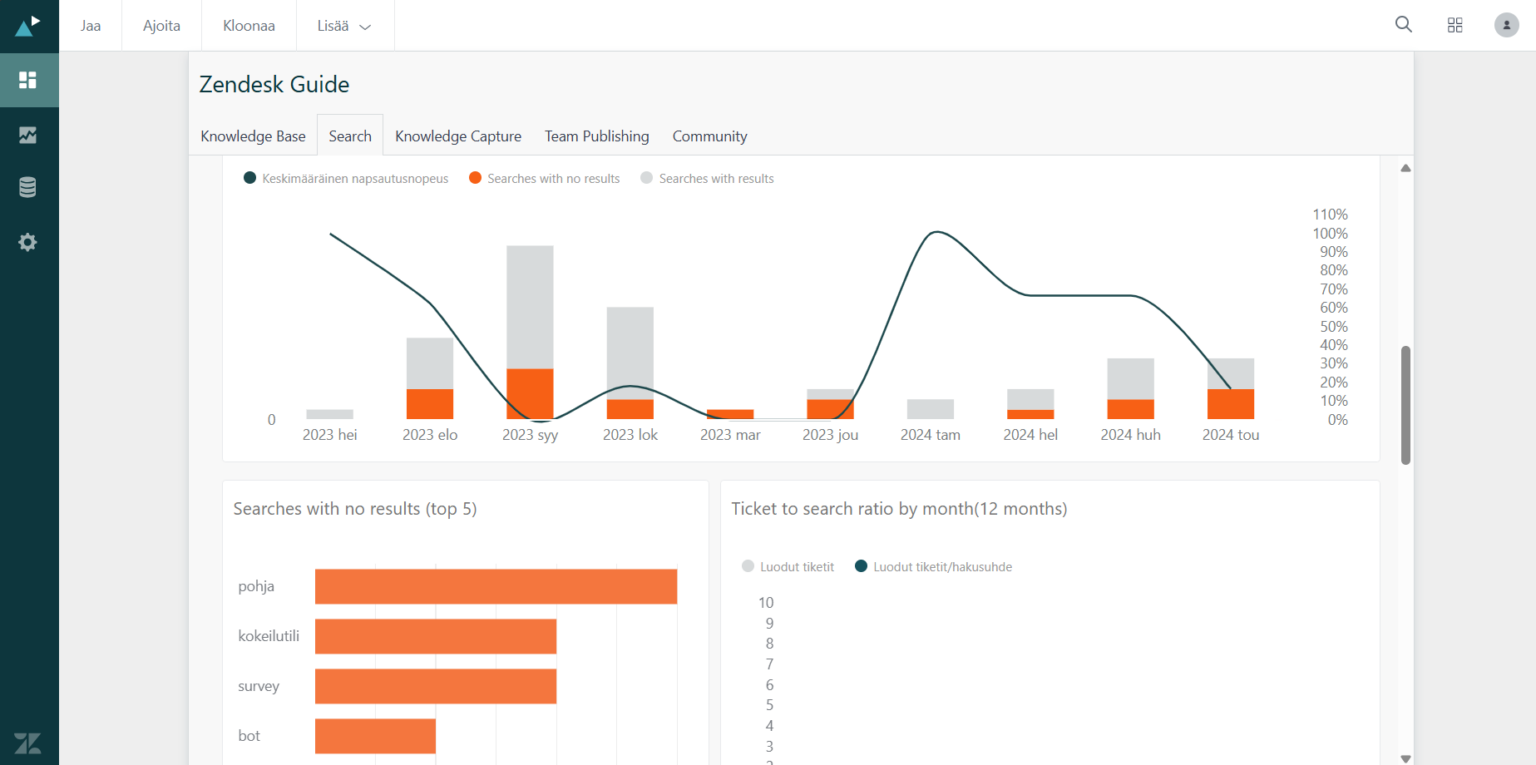Click the gray 2023 lok bar segment
Image resolution: width=1536 pixels, height=765 pixels.
[x=630, y=353]
